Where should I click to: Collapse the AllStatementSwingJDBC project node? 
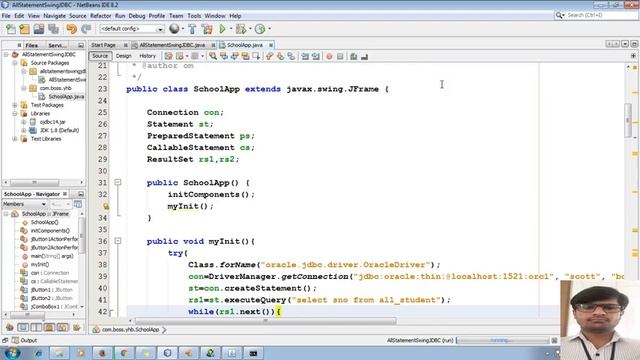tap(6, 54)
